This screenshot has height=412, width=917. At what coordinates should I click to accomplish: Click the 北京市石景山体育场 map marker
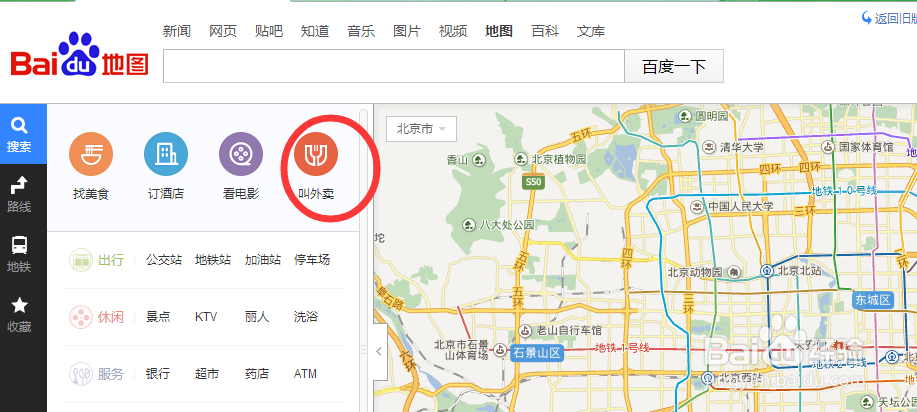pyautogui.click(x=499, y=350)
